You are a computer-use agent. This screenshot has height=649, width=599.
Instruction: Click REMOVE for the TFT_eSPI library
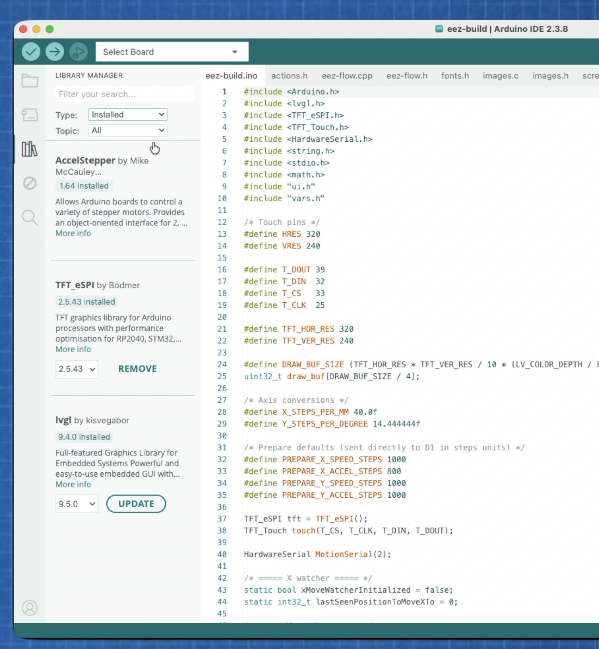coord(137,369)
